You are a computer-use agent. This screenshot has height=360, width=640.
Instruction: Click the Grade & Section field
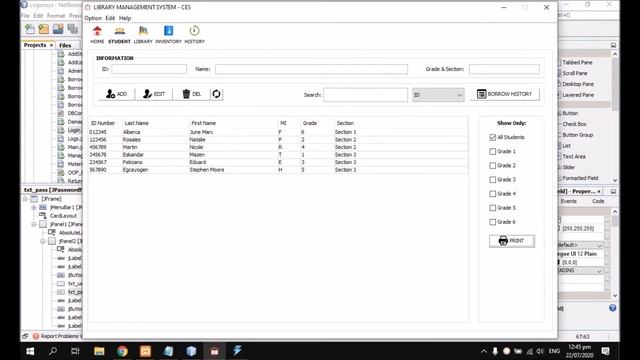(x=504, y=69)
